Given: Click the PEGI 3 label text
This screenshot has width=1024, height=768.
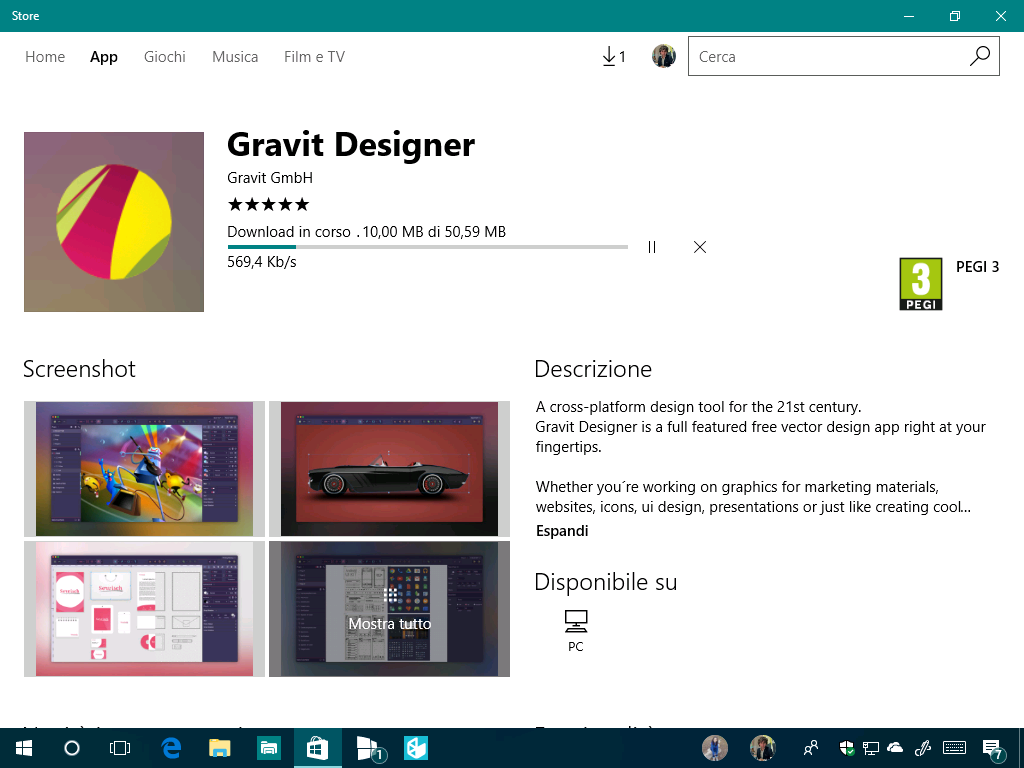Looking at the screenshot, I should point(978,266).
